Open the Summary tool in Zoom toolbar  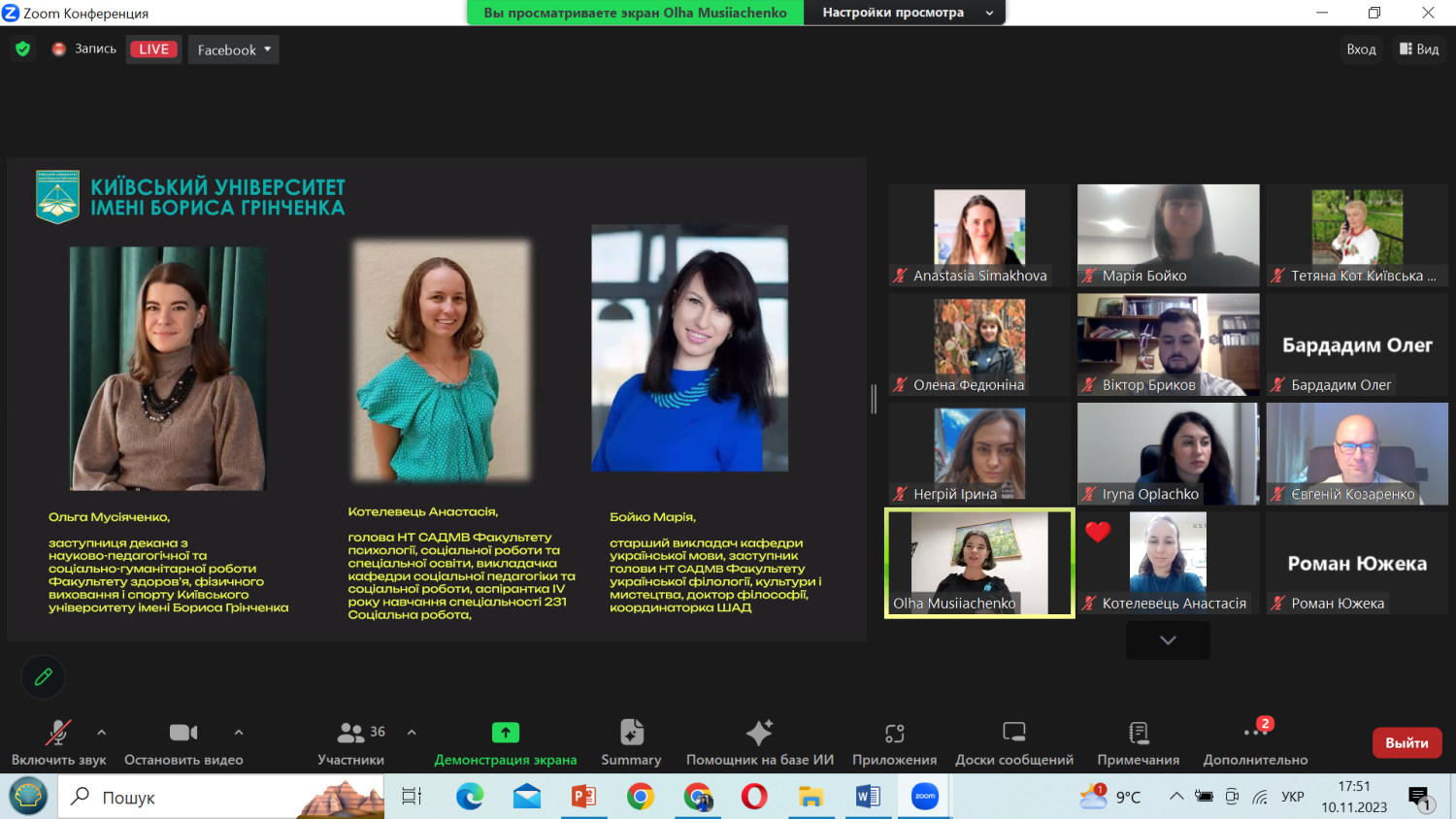click(631, 742)
